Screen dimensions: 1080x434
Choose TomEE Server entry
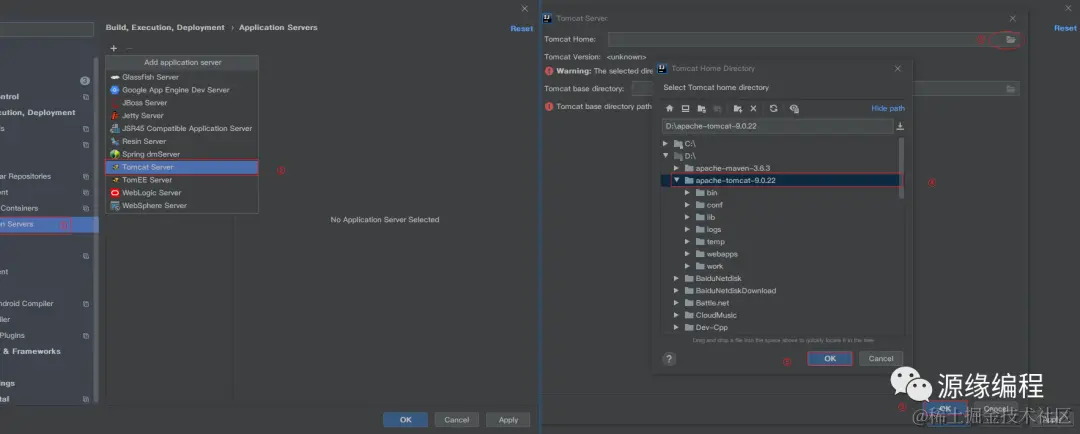[182, 180]
